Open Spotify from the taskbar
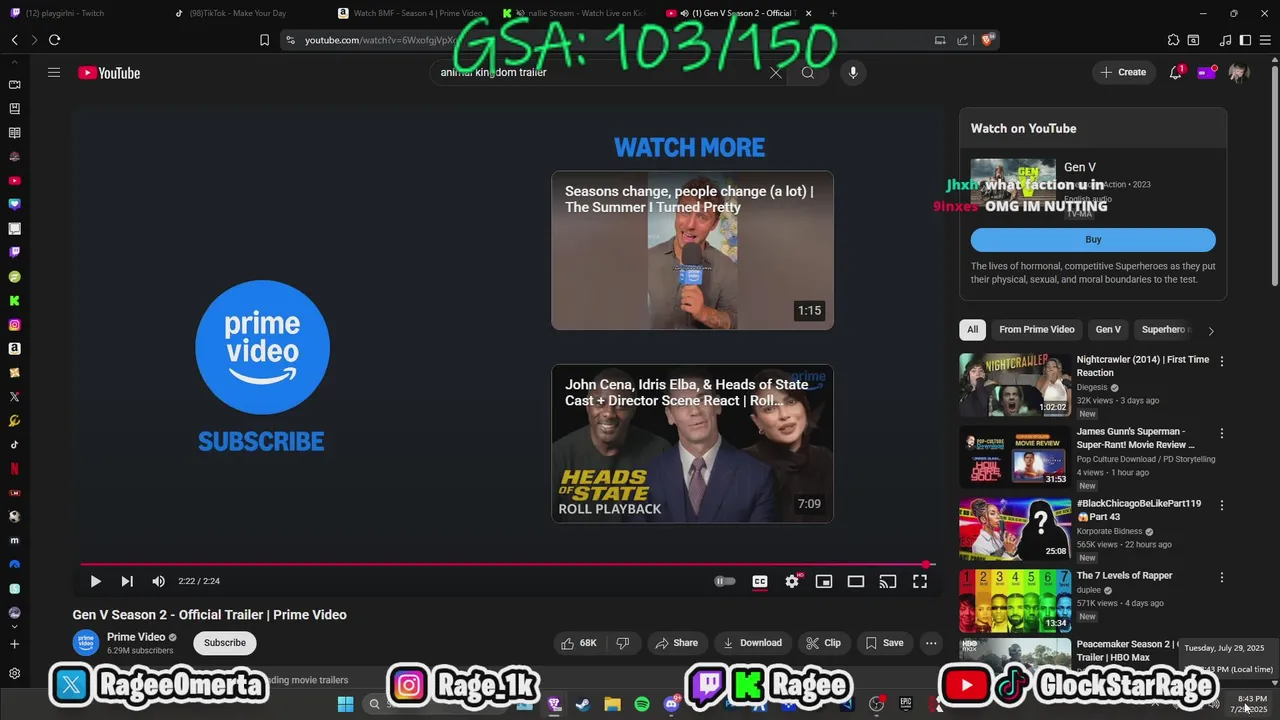The width and height of the screenshot is (1280, 720). click(642, 704)
